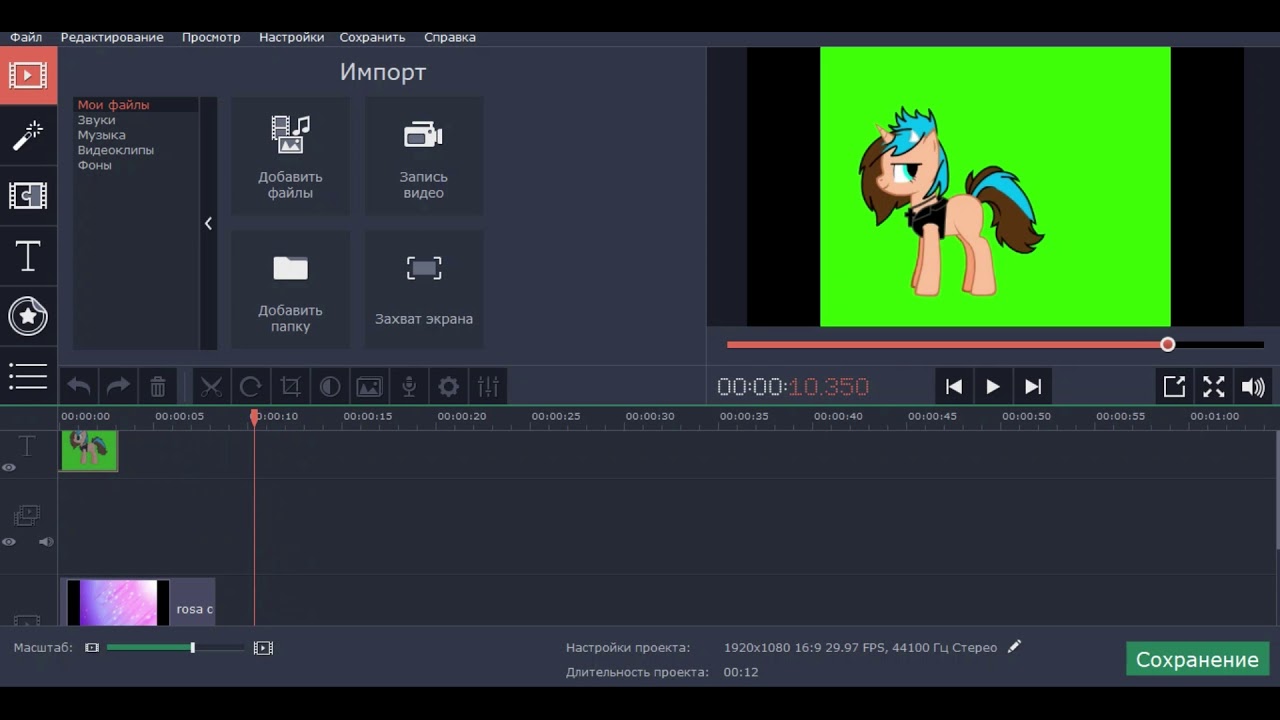Image resolution: width=1280 pixels, height=720 pixels.
Task: Open the Просмотр menu
Action: click(211, 37)
